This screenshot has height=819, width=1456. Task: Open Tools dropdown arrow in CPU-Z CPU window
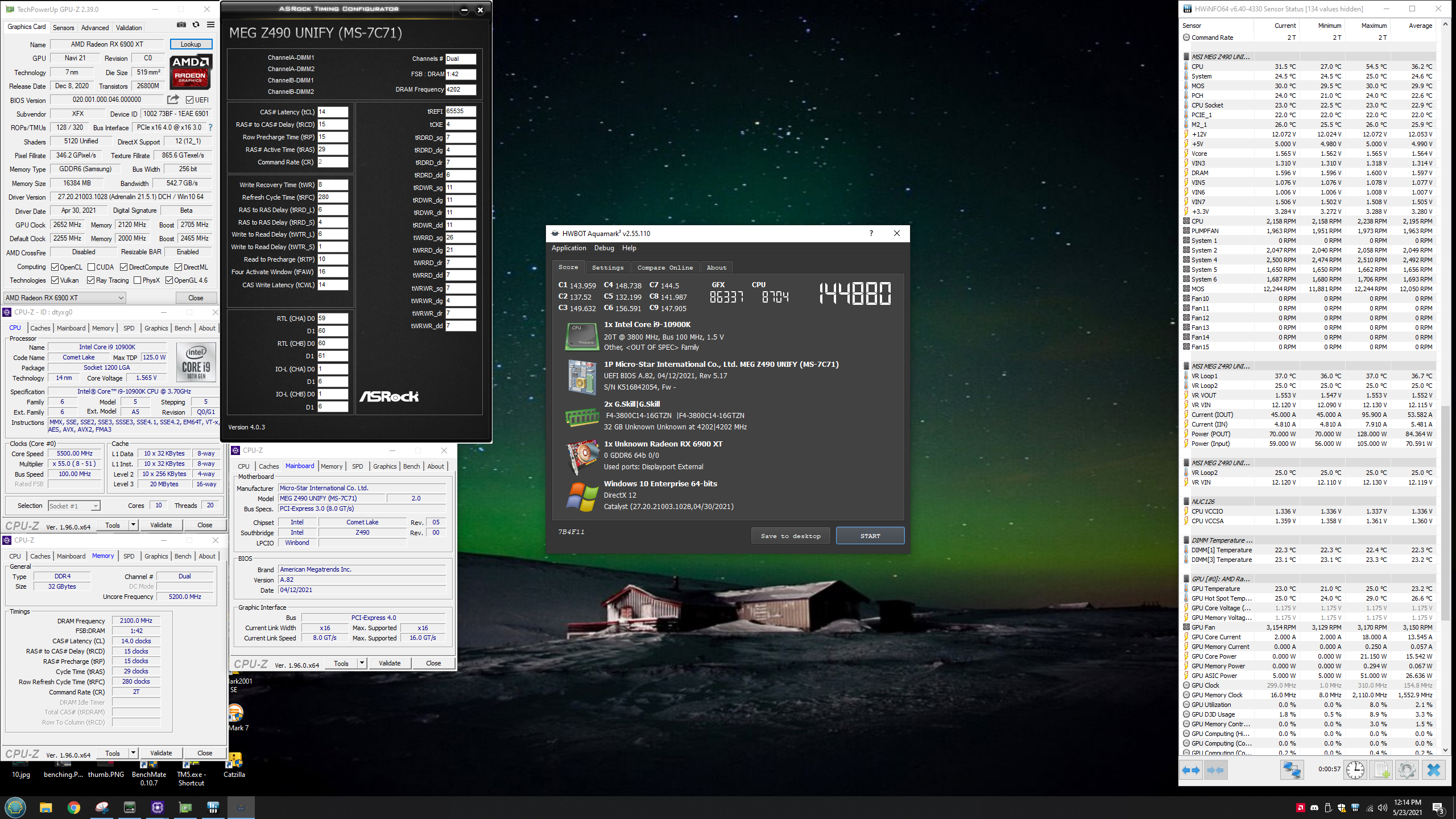click(x=133, y=525)
